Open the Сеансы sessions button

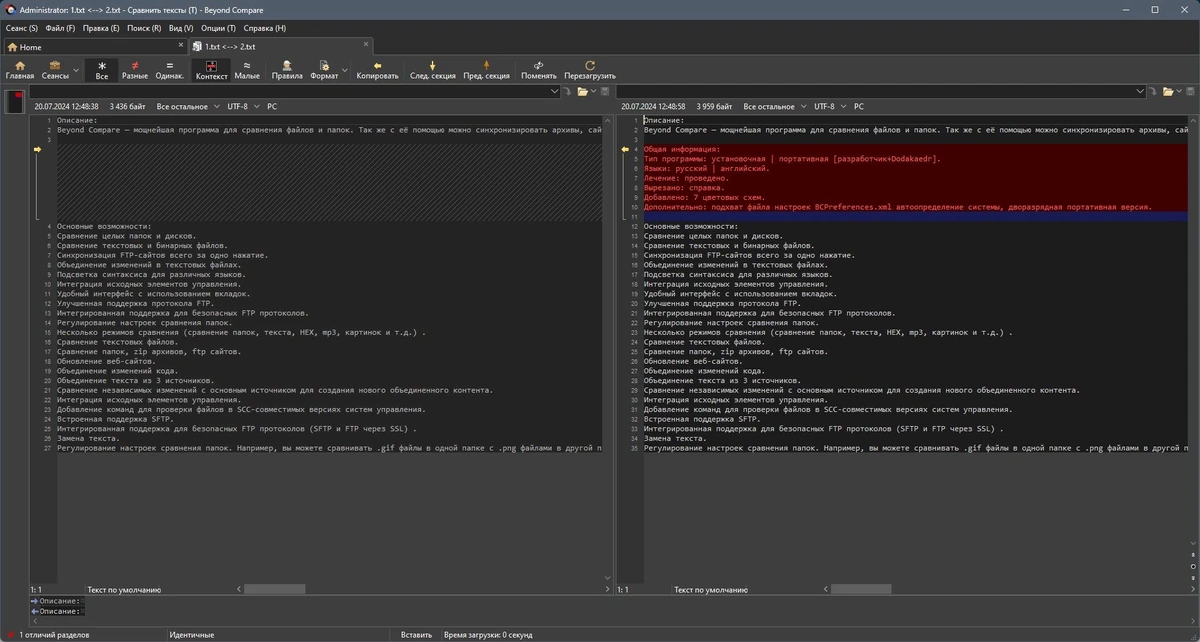coord(55,70)
